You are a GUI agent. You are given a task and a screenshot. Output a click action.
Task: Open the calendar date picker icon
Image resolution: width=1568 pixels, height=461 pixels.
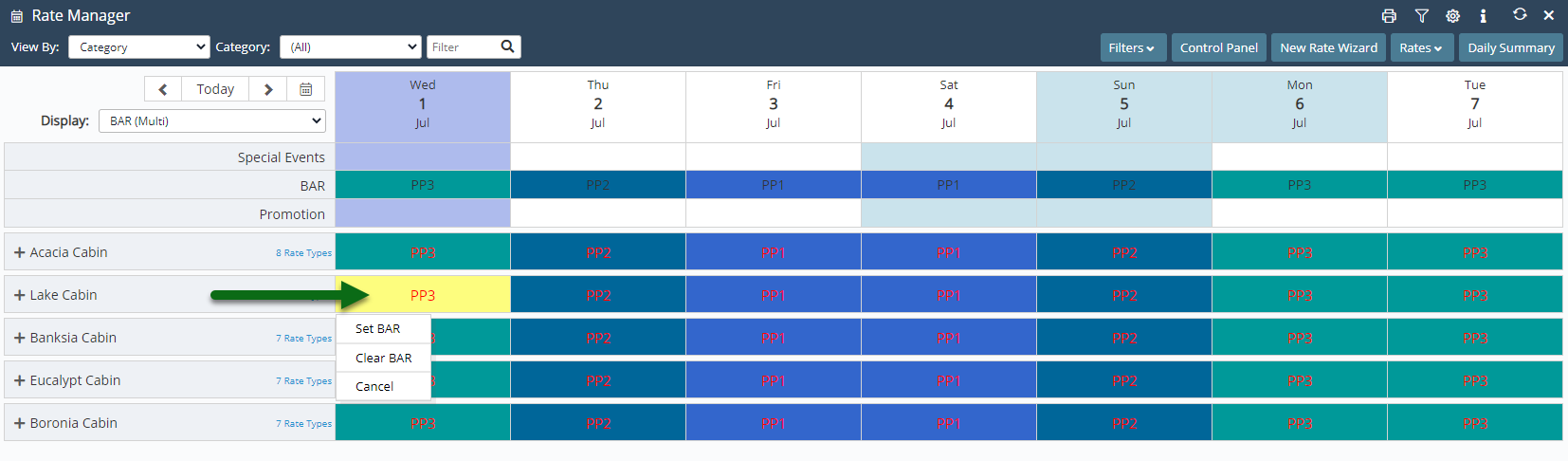pyautogui.click(x=306, y=89)
